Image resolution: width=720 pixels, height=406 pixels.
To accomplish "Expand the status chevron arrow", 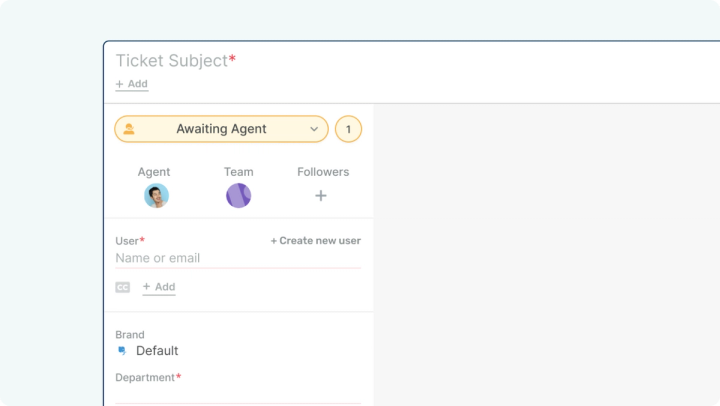I will coord(313,129).
